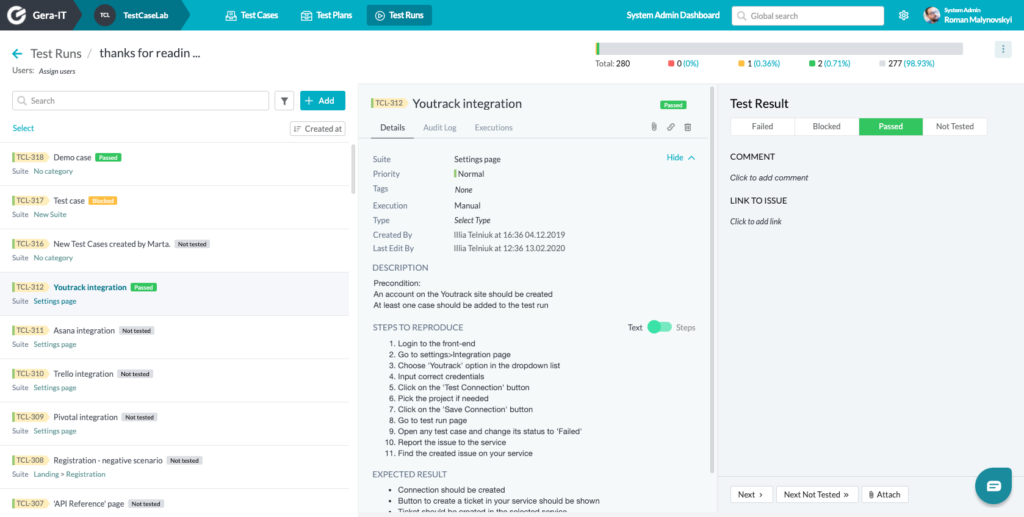Go back using the left arrow icon
Viewport: 1024px width, 517px height.
pyautogui.click(x=18, y=54)
